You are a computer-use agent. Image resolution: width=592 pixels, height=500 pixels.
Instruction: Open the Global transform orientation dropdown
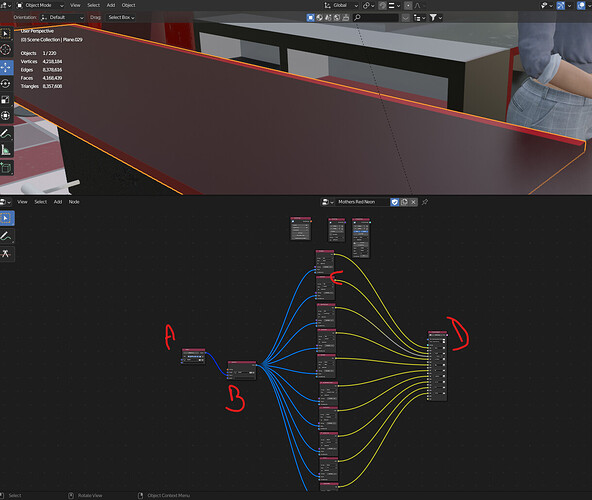pos(341,5)
